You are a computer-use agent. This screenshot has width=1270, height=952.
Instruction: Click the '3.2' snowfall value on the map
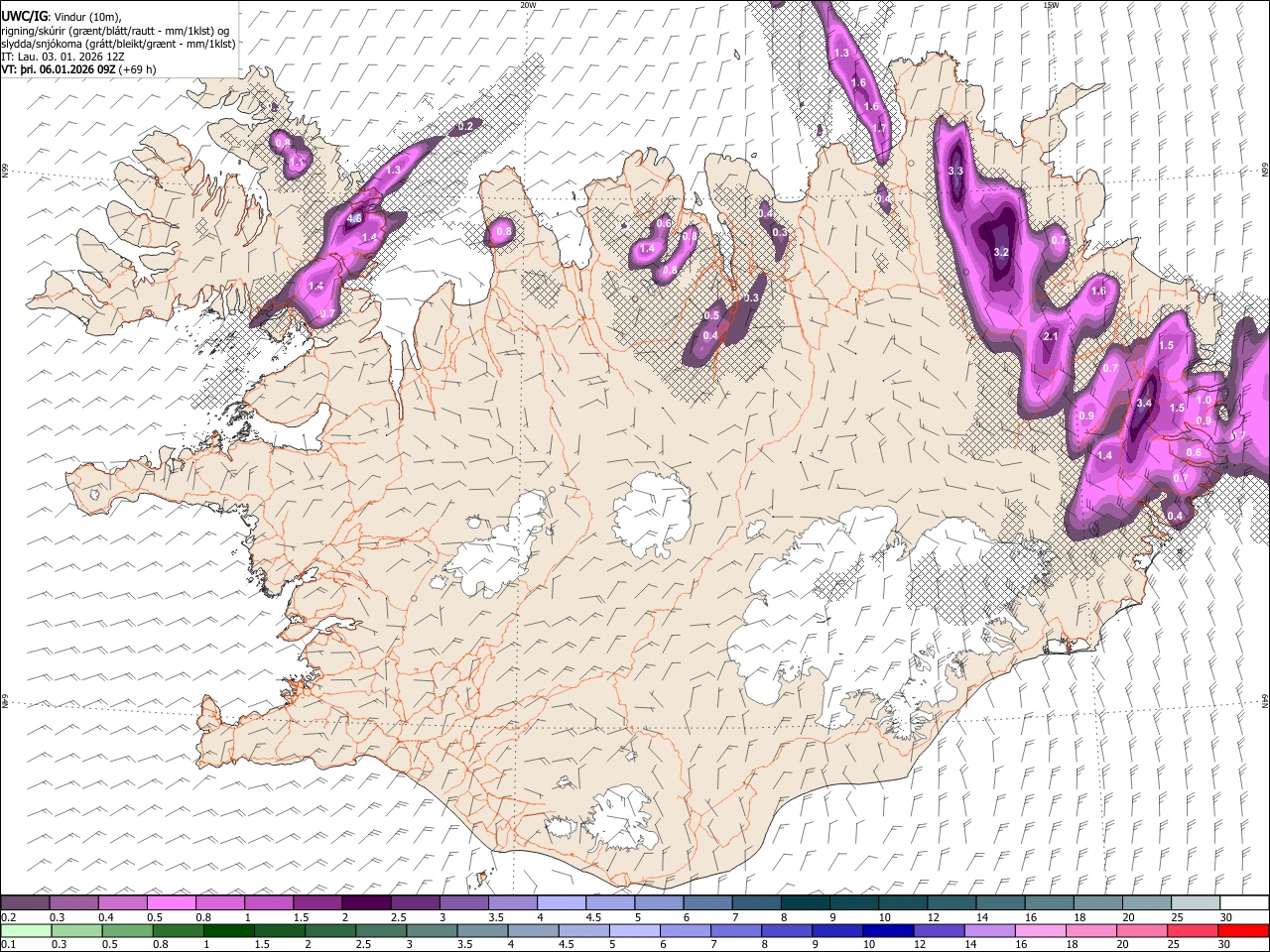[x=1001, y=253]
